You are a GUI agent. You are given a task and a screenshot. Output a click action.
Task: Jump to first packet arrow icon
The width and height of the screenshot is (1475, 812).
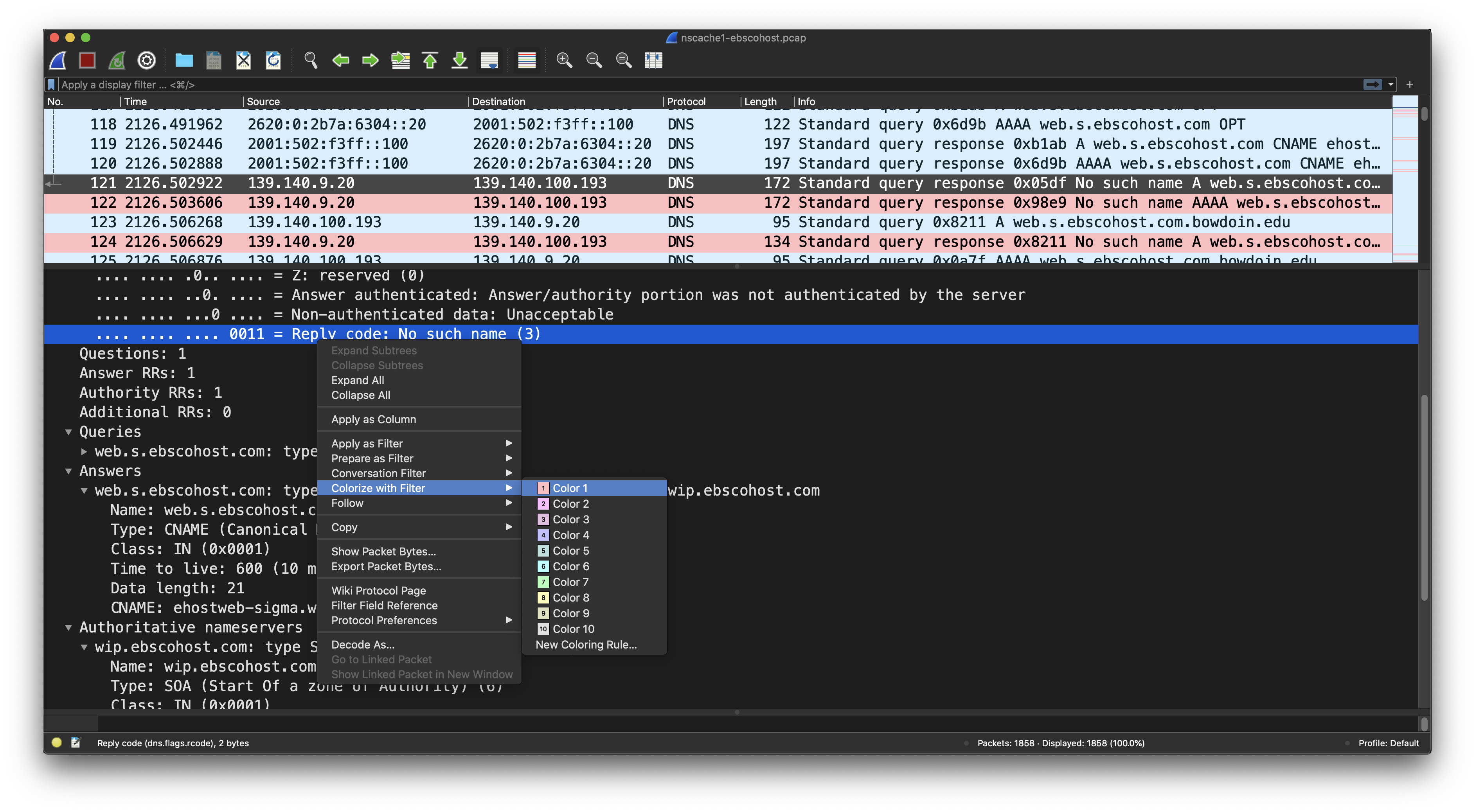430,60
